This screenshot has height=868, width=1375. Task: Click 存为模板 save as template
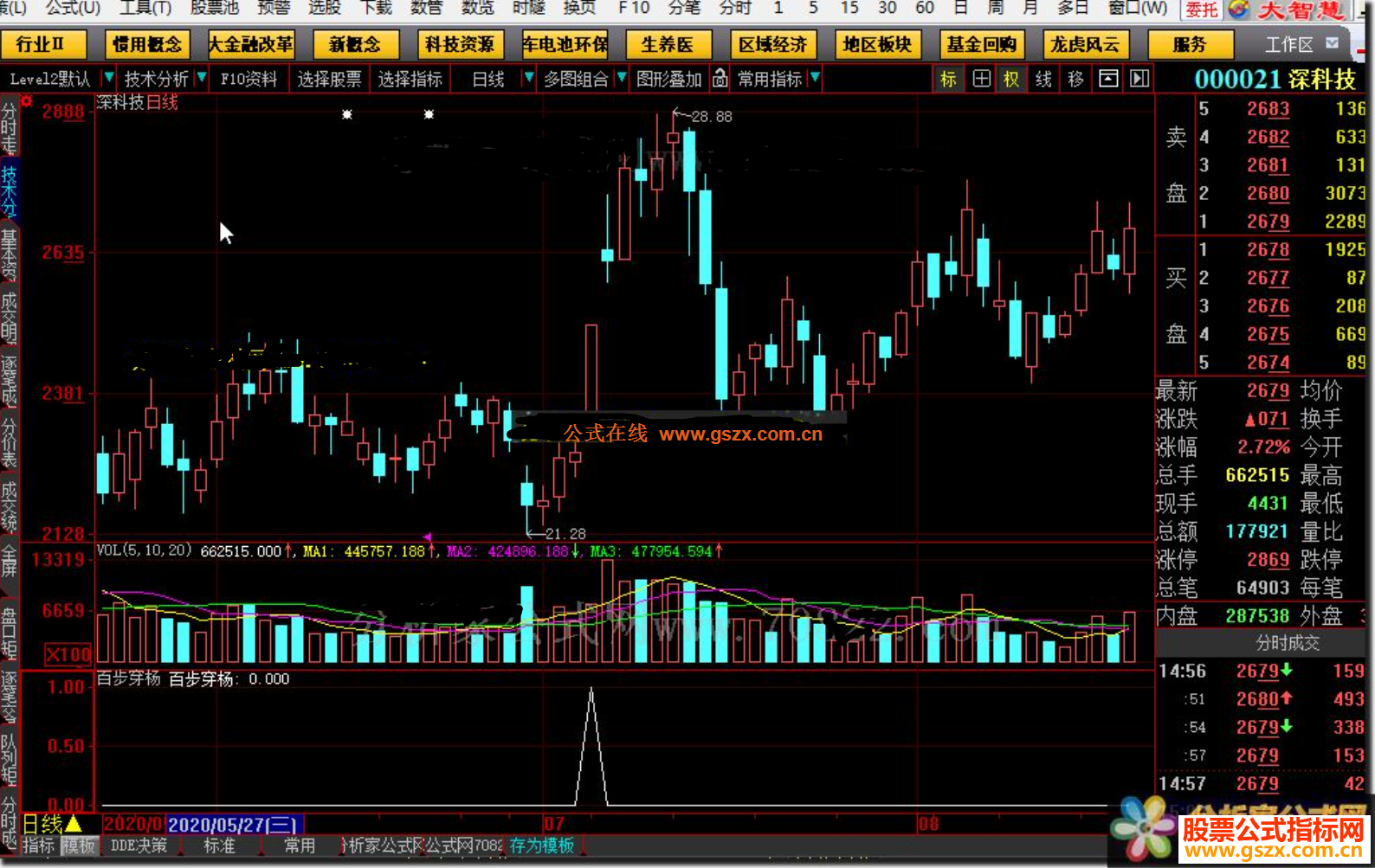click(542, 845)
